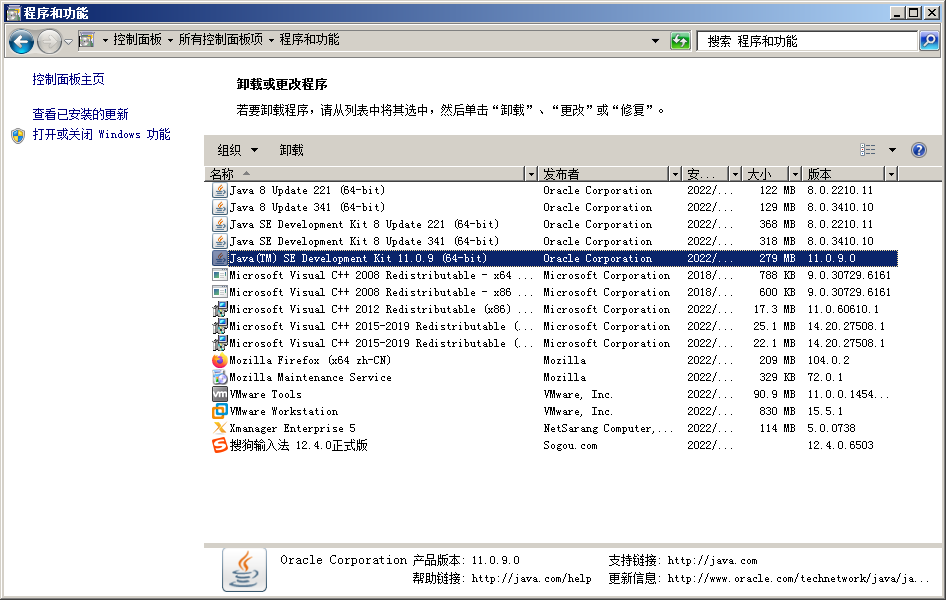Select the VMware Tools entry
Viewport: 946px width, 600px height.
coord(554,394)
